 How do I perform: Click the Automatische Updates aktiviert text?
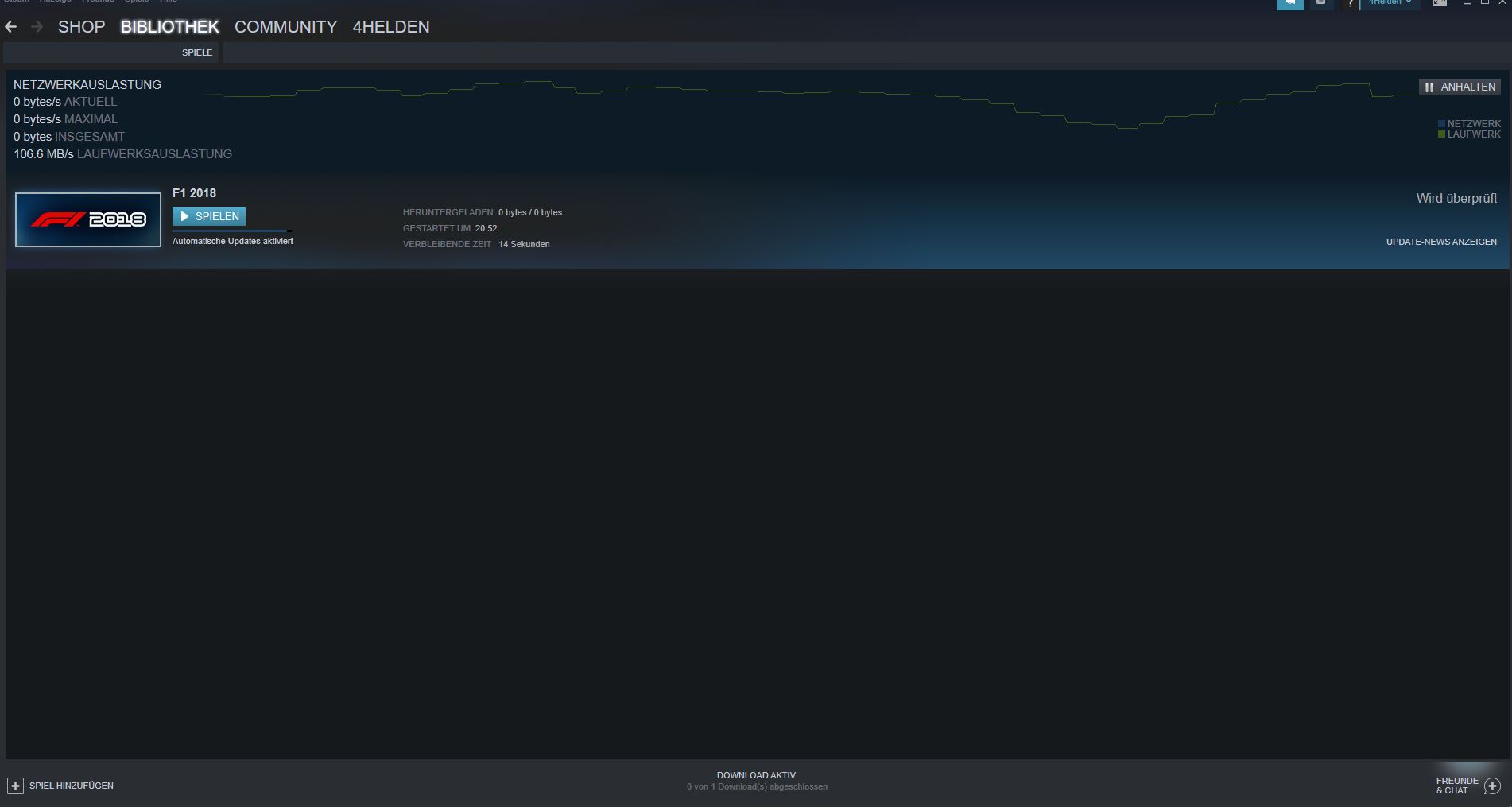pos(233,241)
